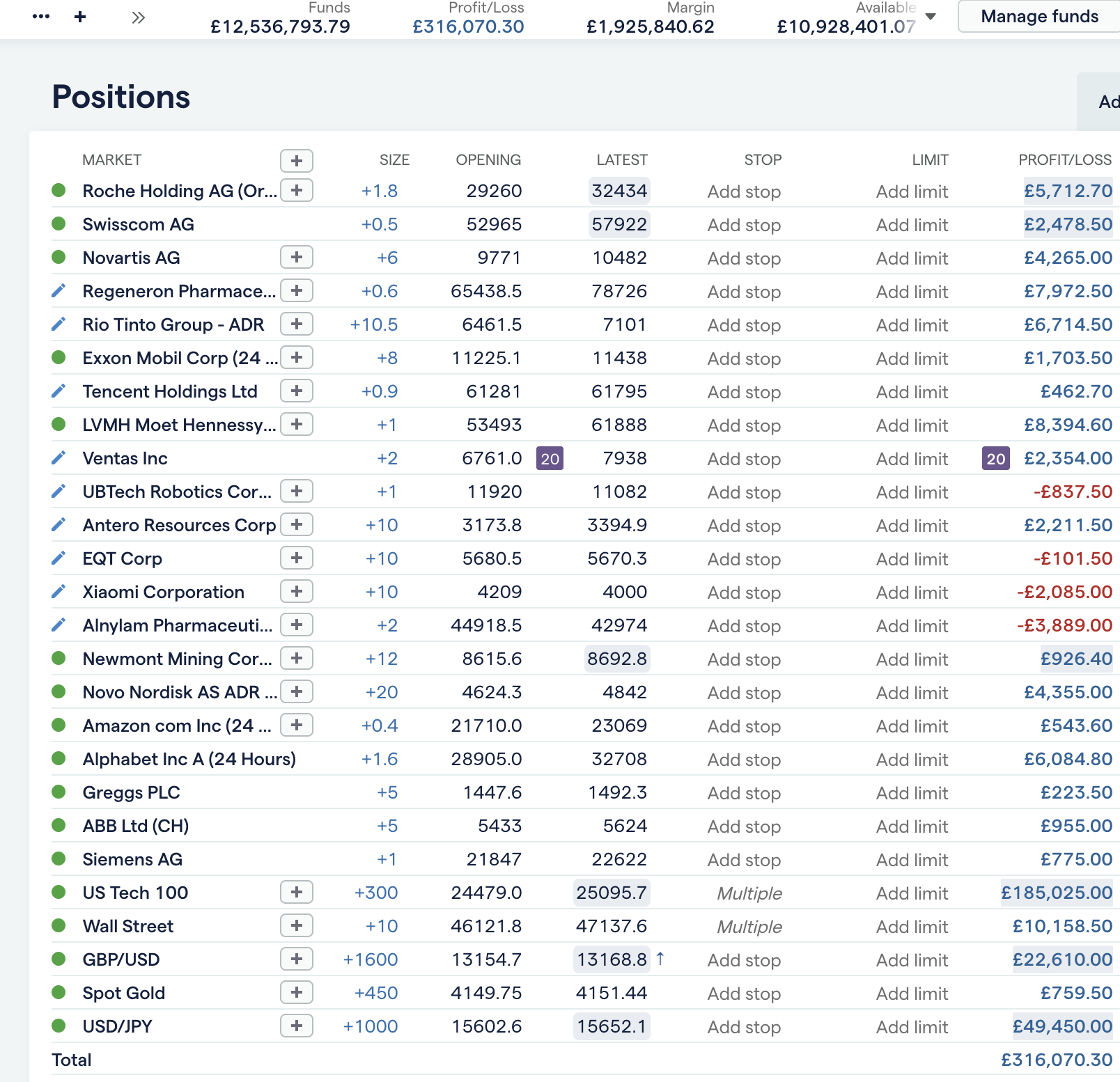The image size is (1120, 1082).
Task: Click the Profit/Loss £316,070.30 header value
Action: point(468,26)
